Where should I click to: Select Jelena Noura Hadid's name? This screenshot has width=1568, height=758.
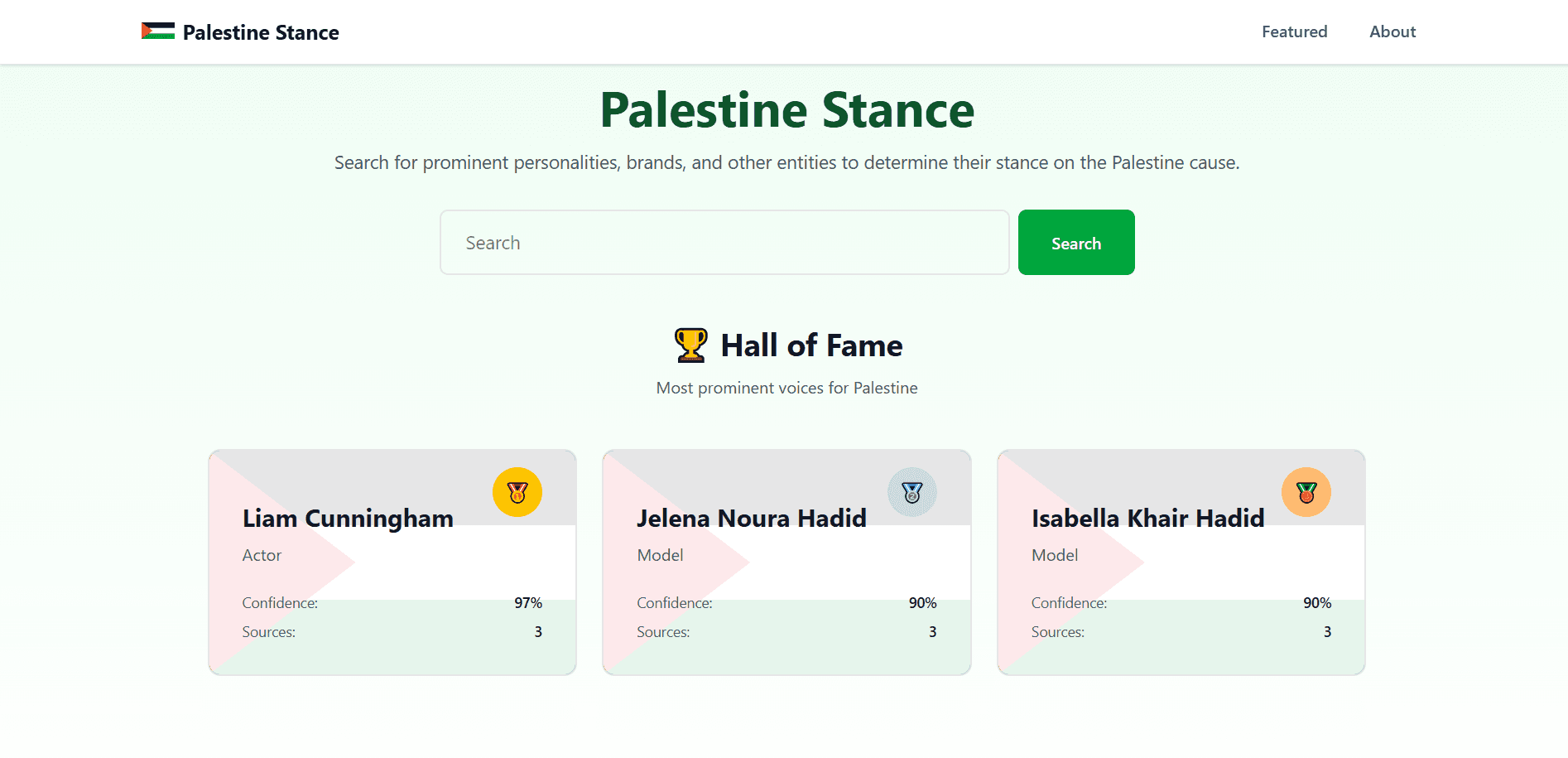point(751,519)
